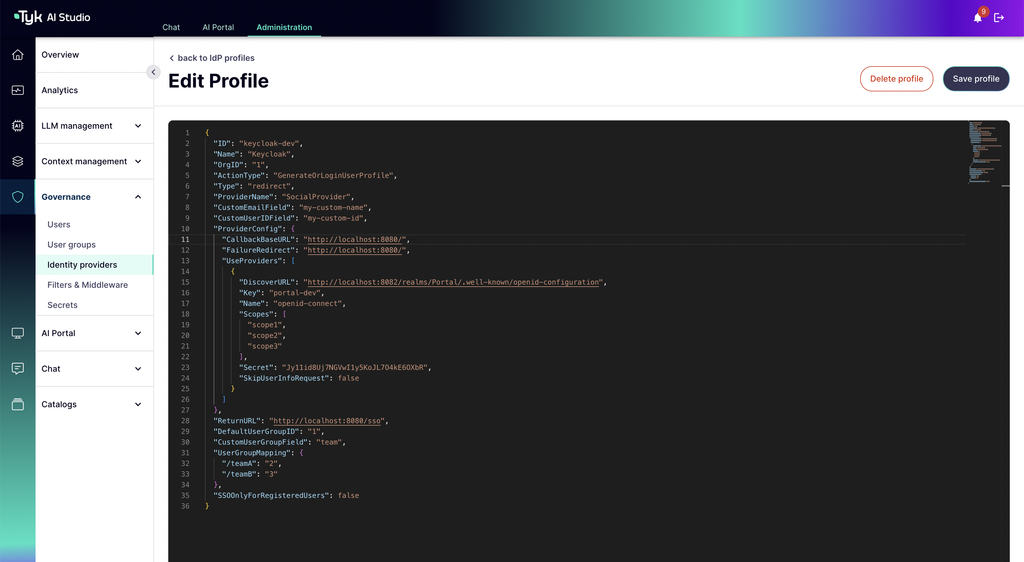
Task: Switch to the AI Portal top tab
Action: (x=218, y=27)
